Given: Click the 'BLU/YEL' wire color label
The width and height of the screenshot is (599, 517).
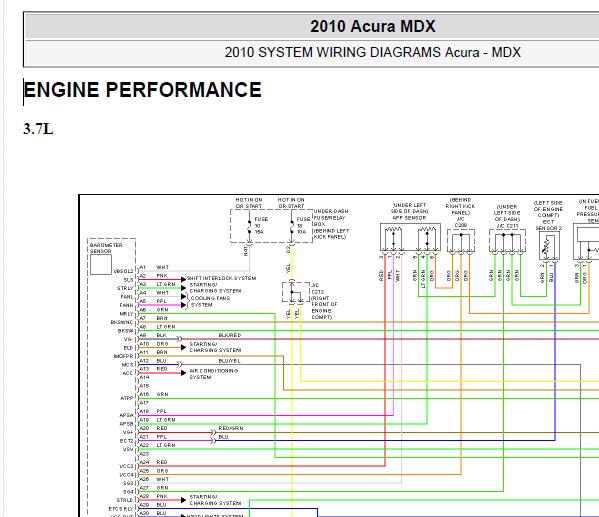Looking at the screenshot, I should coord(230,361).
